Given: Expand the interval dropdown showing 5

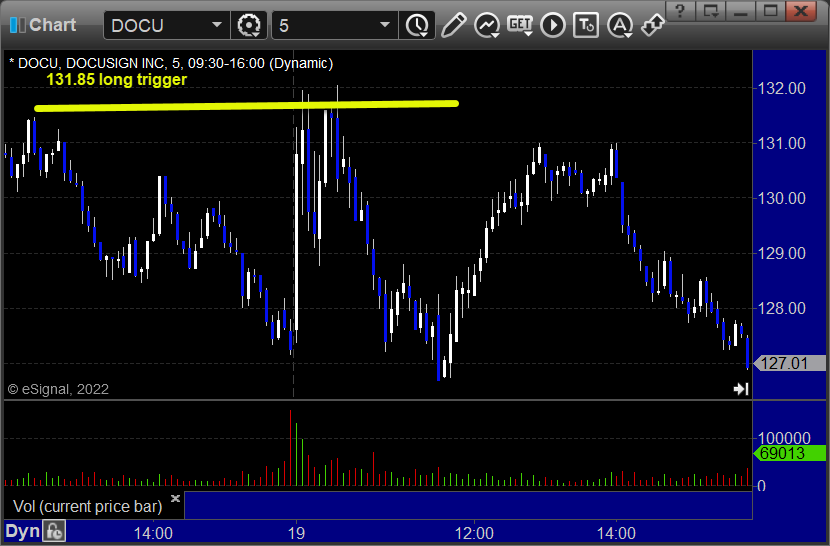Looking at the screenshot, I should pyautogui.click(x=335, y=25).
